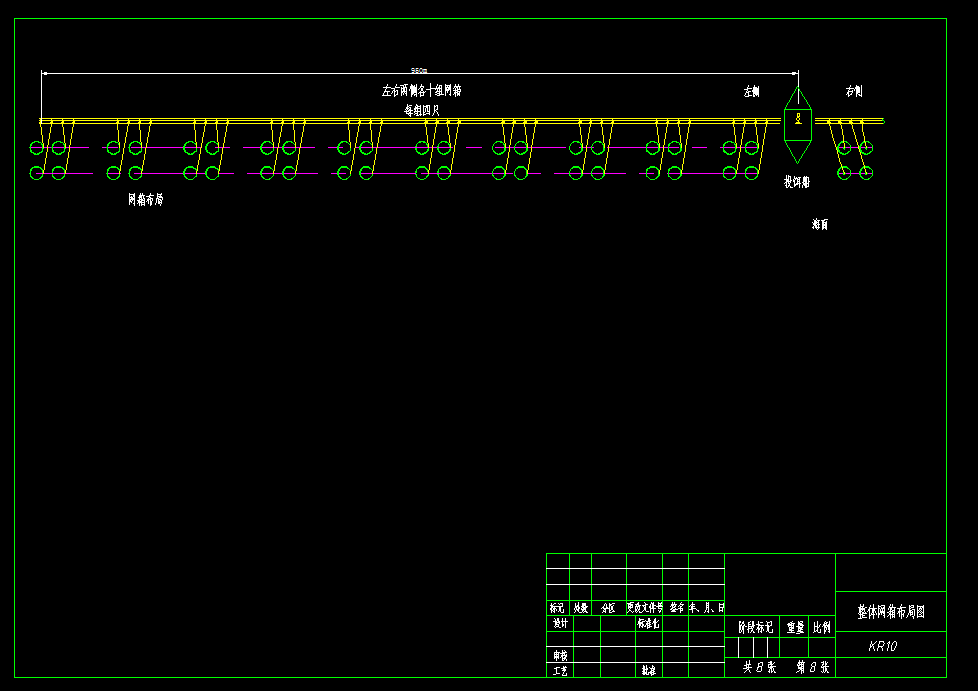978x691 pixels.
Task: Click the title '整体网箱布局图' in the title block
Action: (x=891, y=612)
